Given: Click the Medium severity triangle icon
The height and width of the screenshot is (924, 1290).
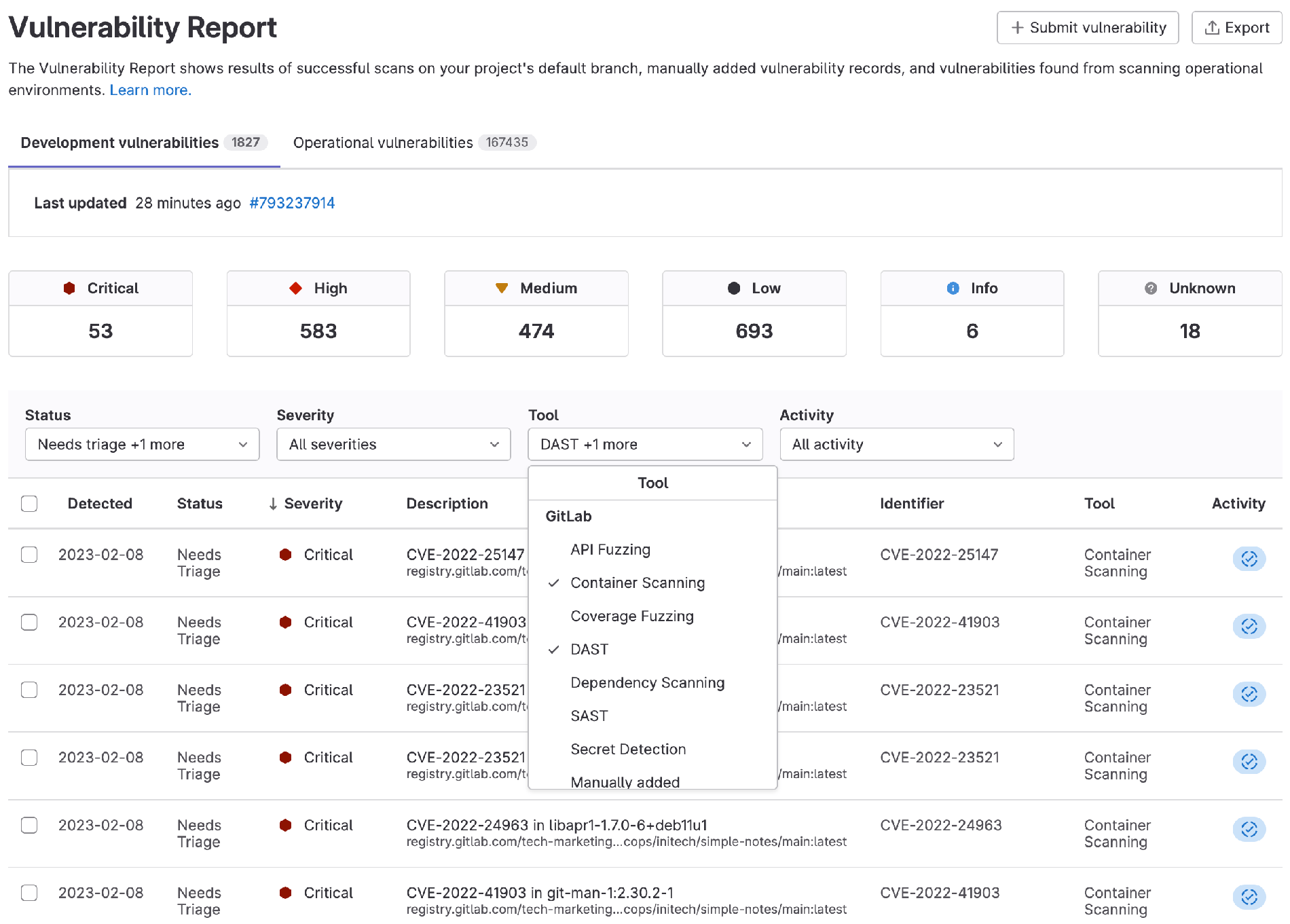Looking at the screenshot, I should (x=501, y=288).
